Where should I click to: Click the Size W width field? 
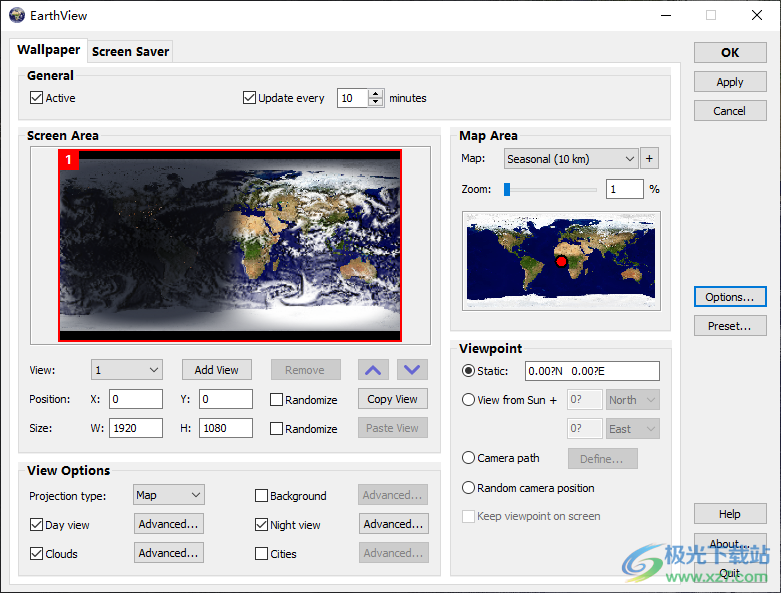point(135,428)
